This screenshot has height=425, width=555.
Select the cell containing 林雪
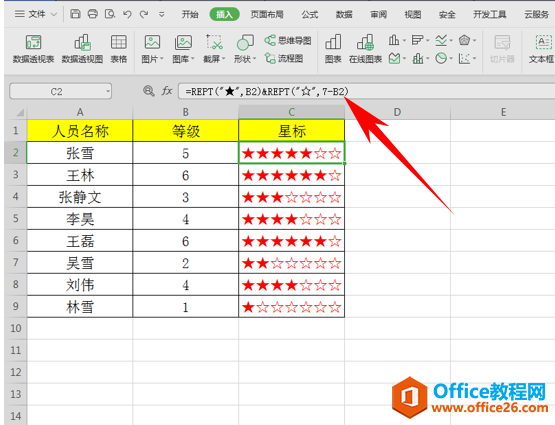point(80,307)
